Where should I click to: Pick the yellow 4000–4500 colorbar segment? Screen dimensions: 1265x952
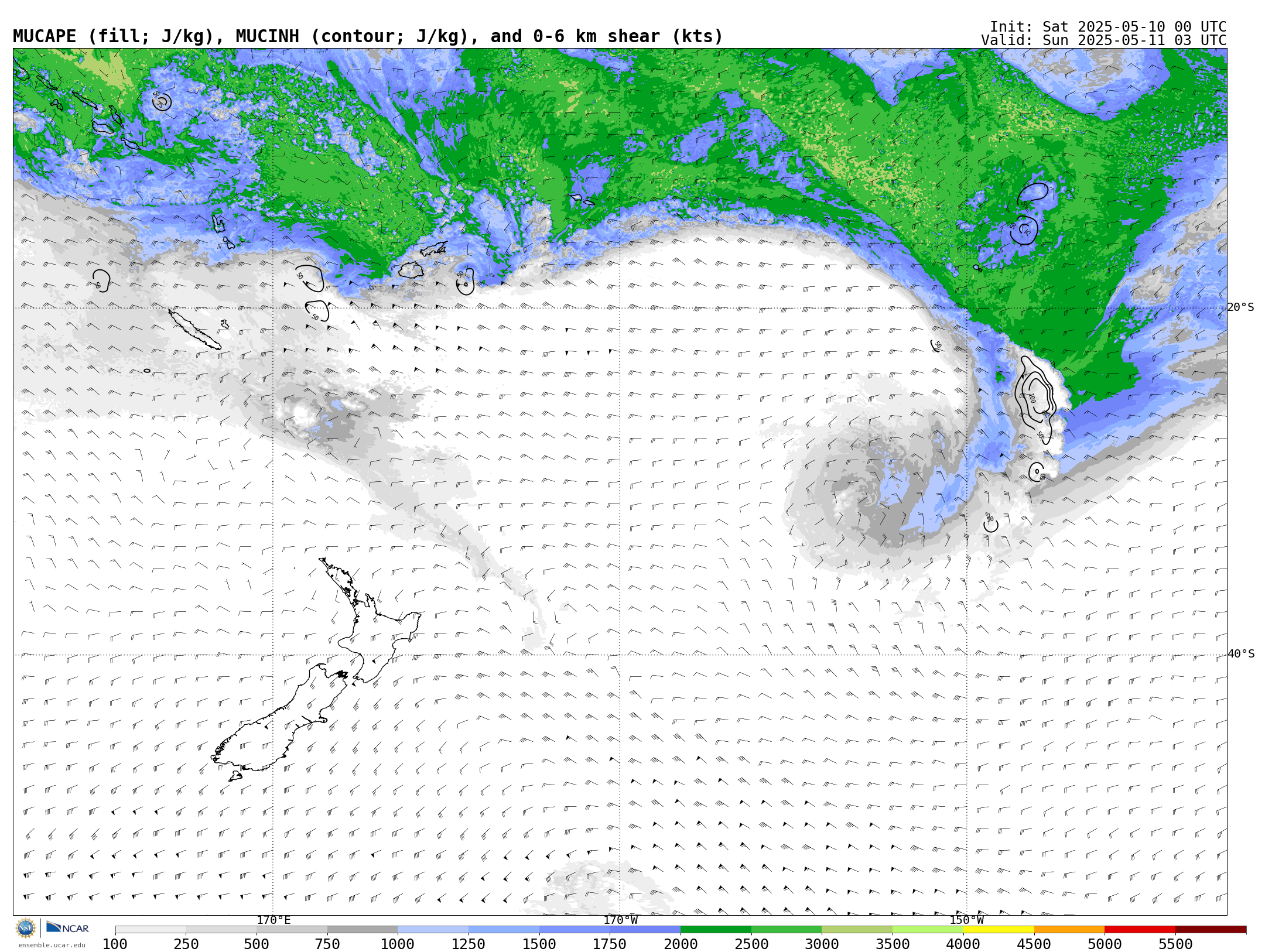pyautogui.click(x=999, y=930)
